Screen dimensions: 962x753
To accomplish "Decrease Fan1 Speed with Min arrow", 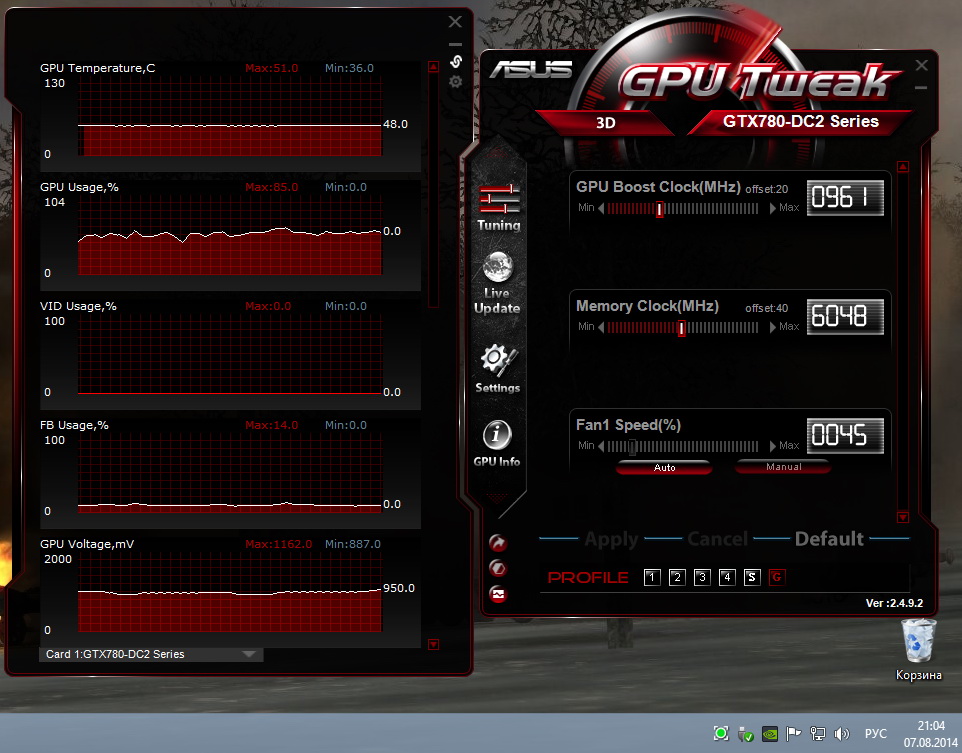I will [x=601, y=446].
